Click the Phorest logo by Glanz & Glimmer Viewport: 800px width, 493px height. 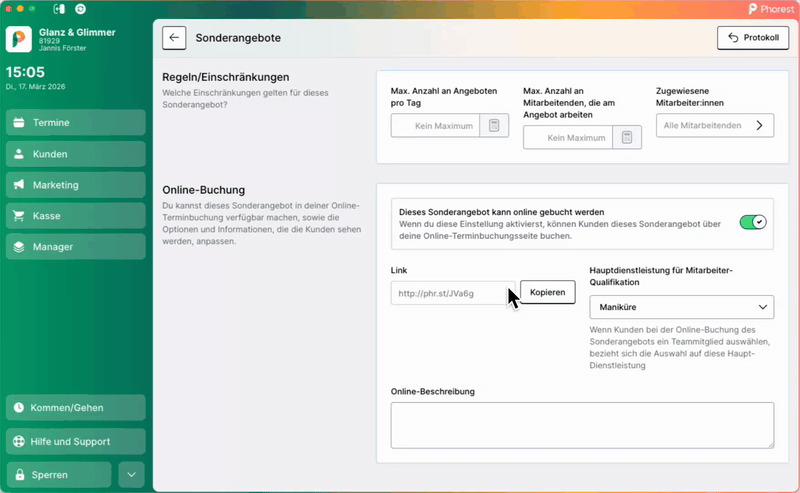(x=19, y=39)
